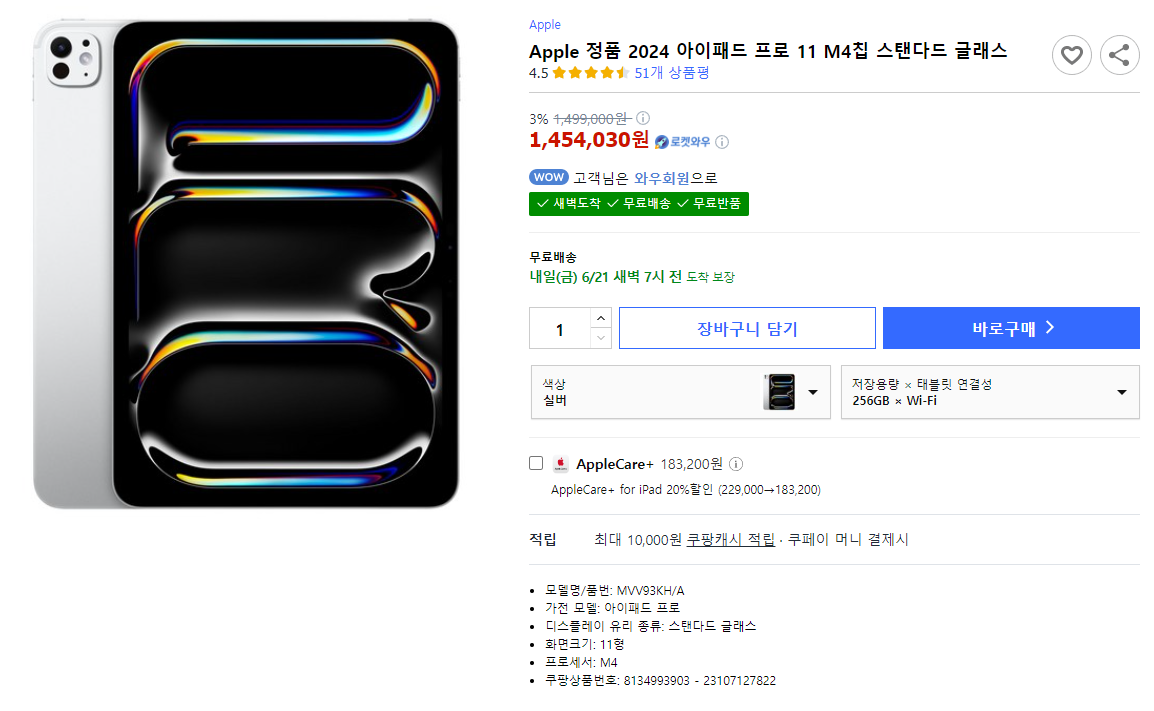This screenshot has width=1154, height=711.
Task: Click the 장바구니 담기 button
Action: 747,328
